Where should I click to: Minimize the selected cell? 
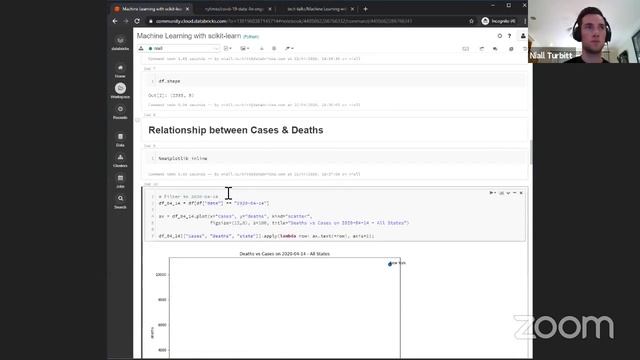tap(515, 193)
